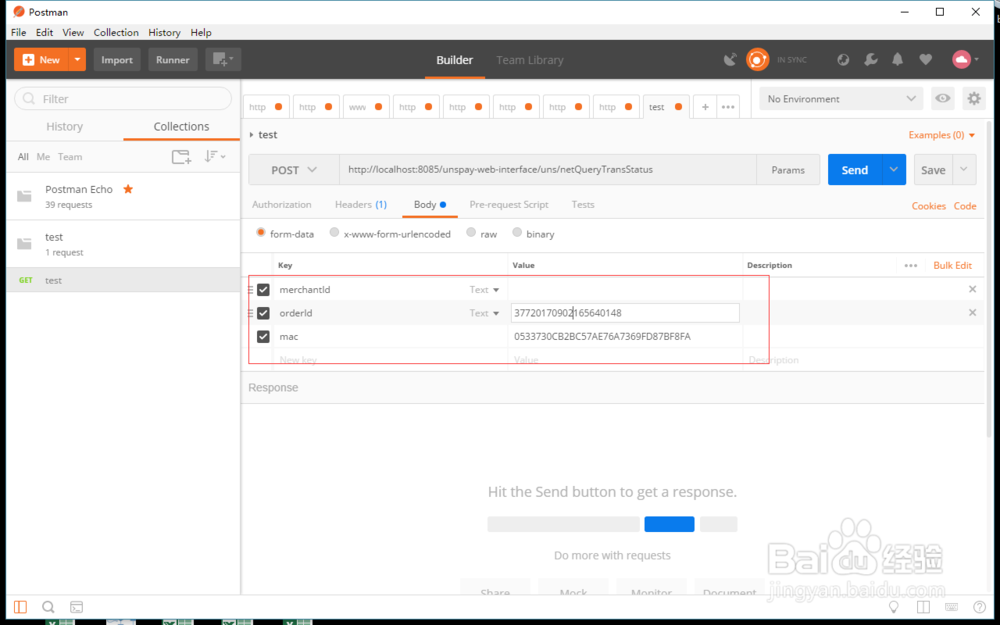Open the collection sort order icon

click(214, 156)
